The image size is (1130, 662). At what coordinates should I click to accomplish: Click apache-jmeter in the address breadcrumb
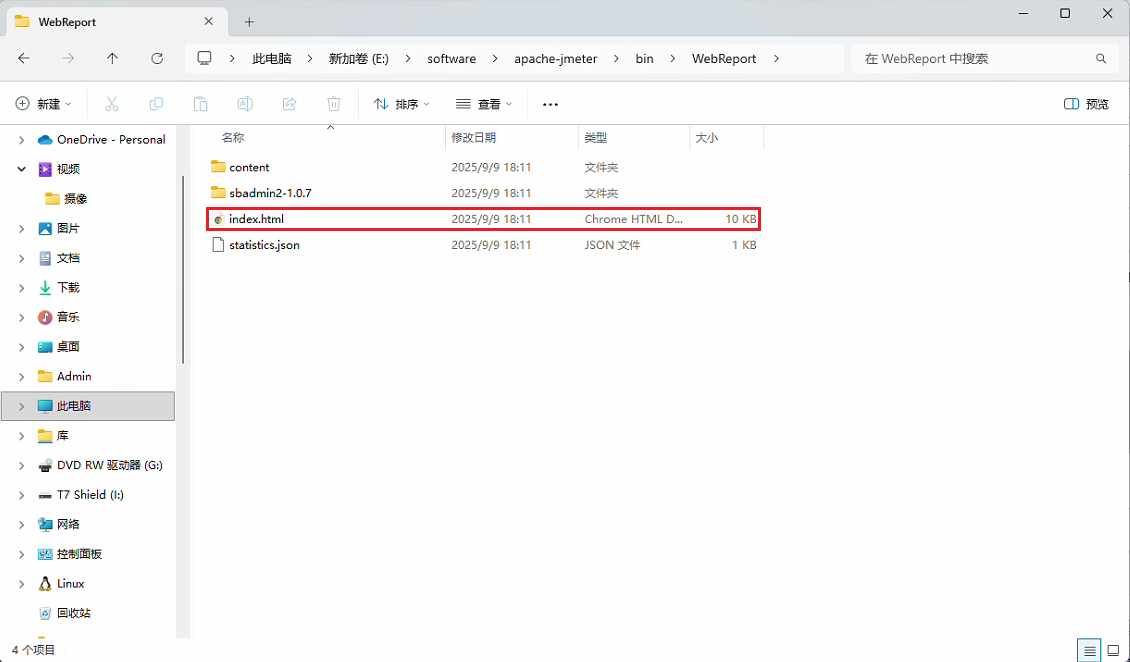(x=555, y=59)
